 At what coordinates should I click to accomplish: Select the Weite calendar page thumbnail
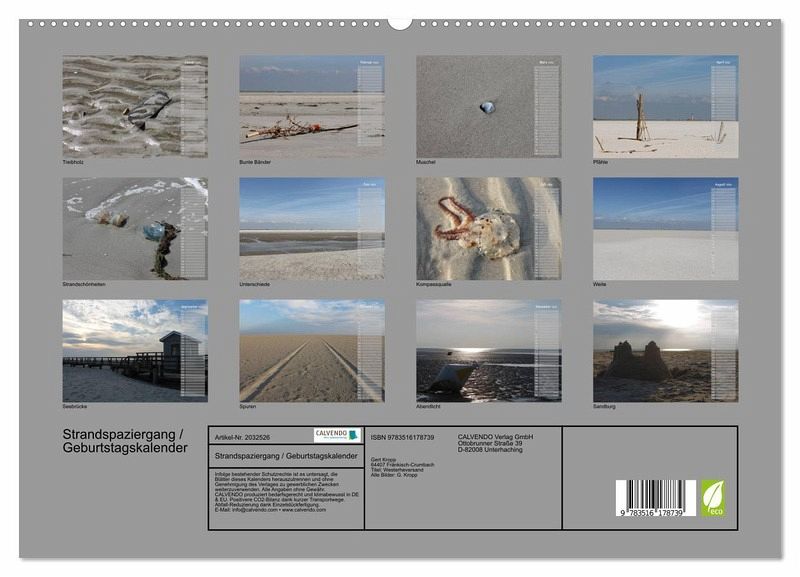click(666, 229)
